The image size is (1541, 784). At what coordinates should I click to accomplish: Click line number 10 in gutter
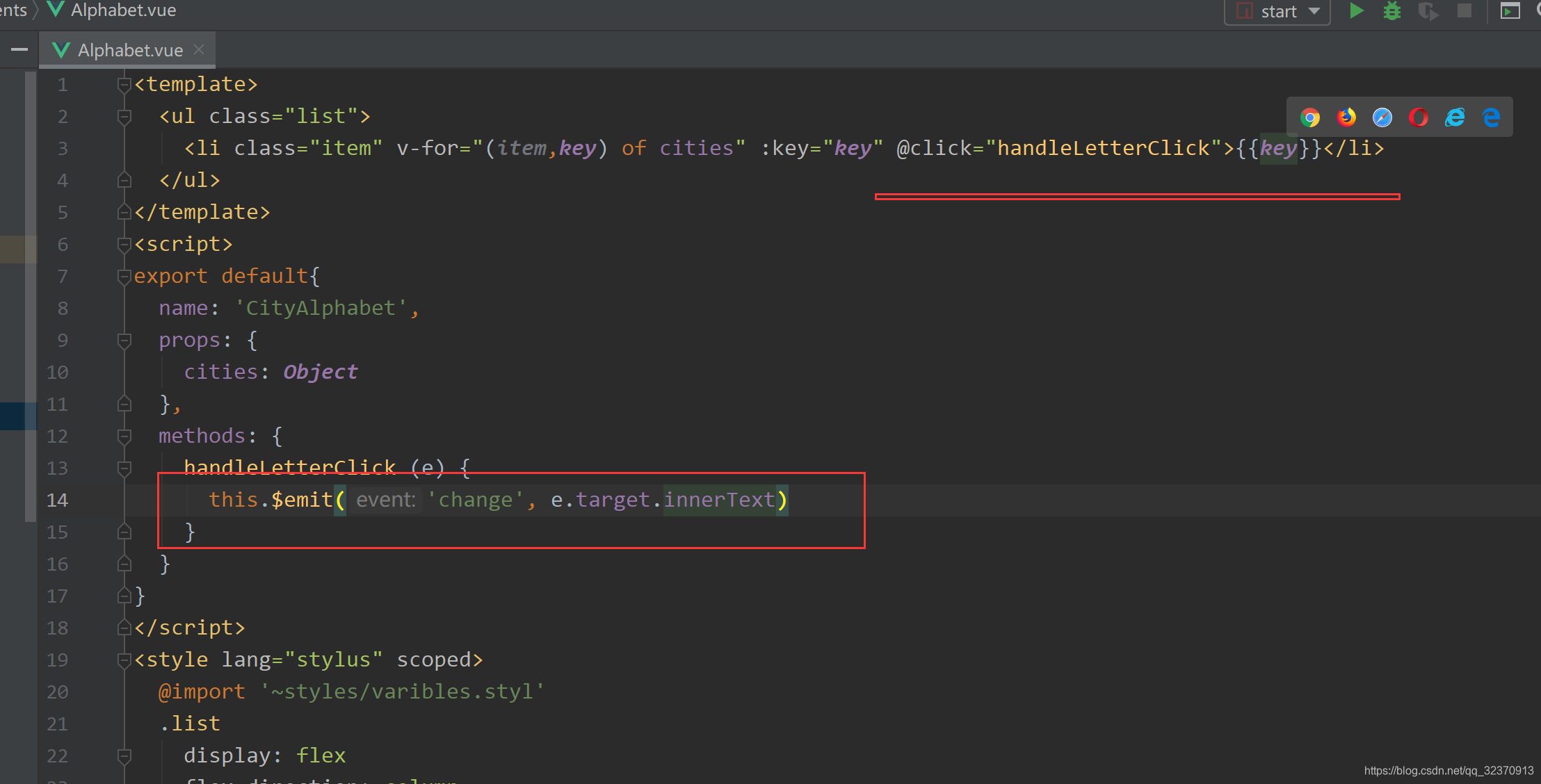(x=57, y=373)
